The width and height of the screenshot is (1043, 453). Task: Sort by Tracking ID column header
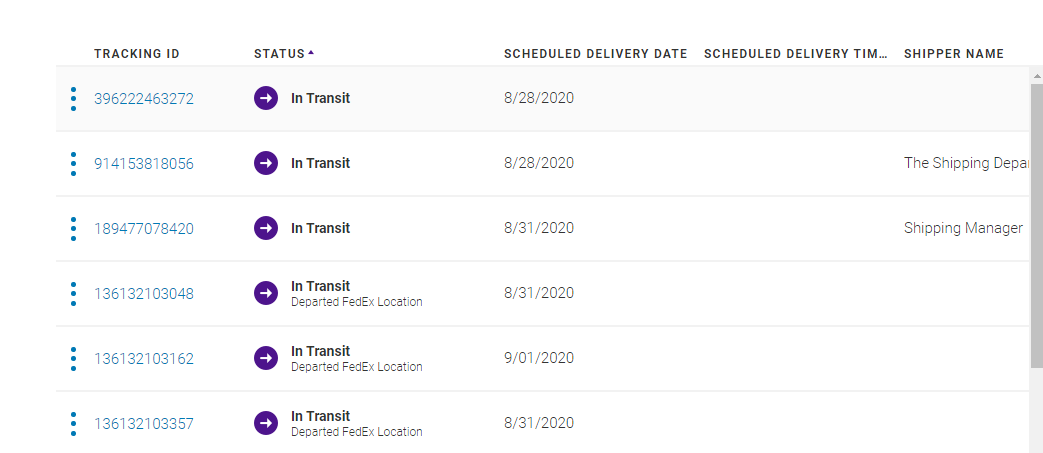137,54
